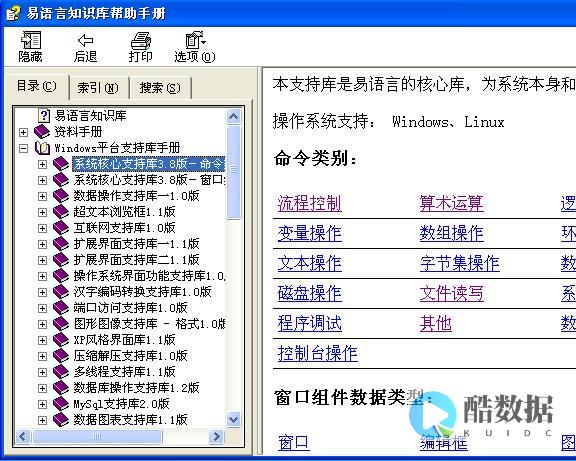Viewport: 576px width, 461px height.
Task: Select the MySql支持库2.0版 tree item
Action: [121, 404]
